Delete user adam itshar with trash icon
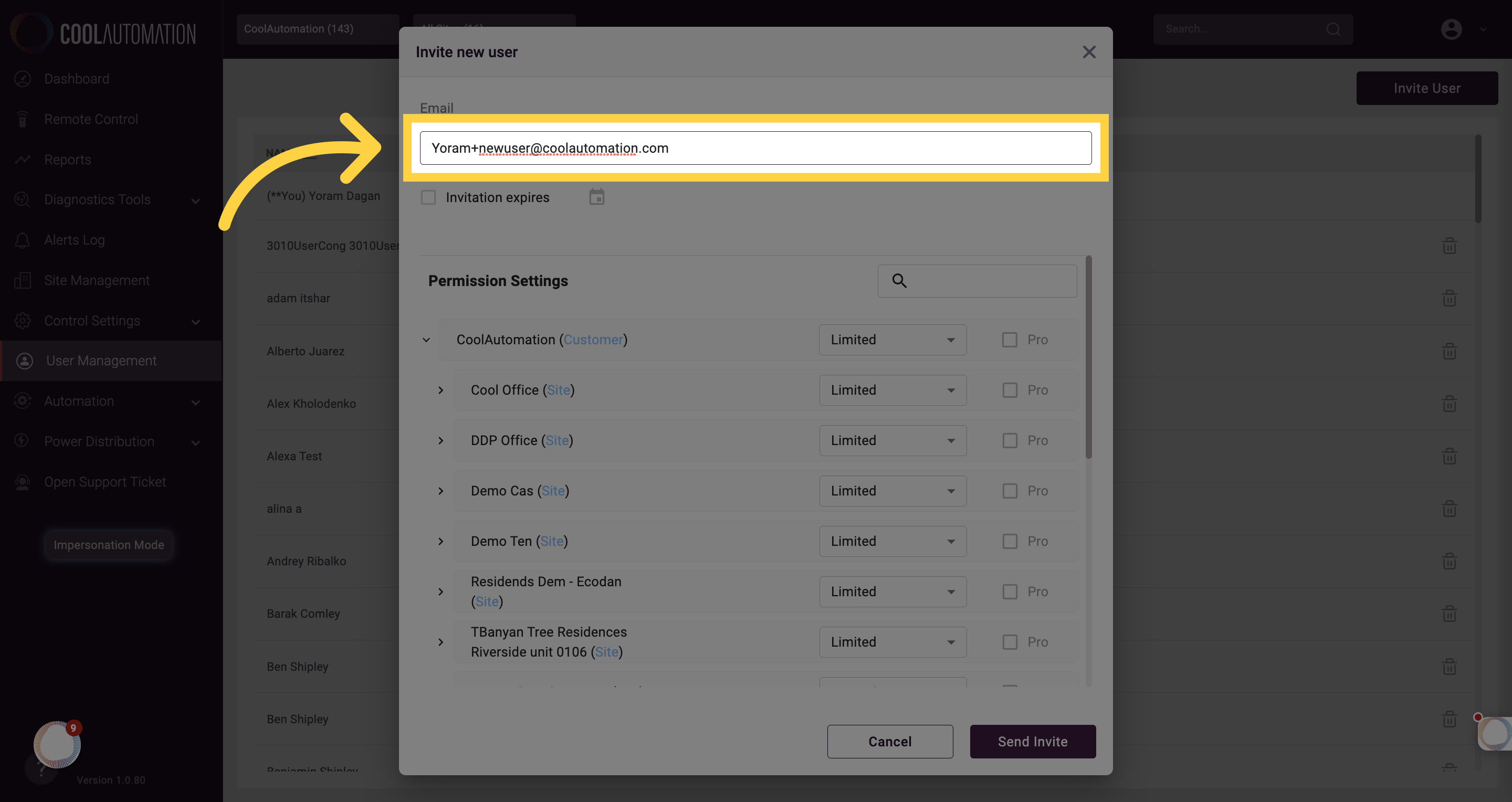This screenshot has width=1512, height=802. click(x=1449, y=298)
